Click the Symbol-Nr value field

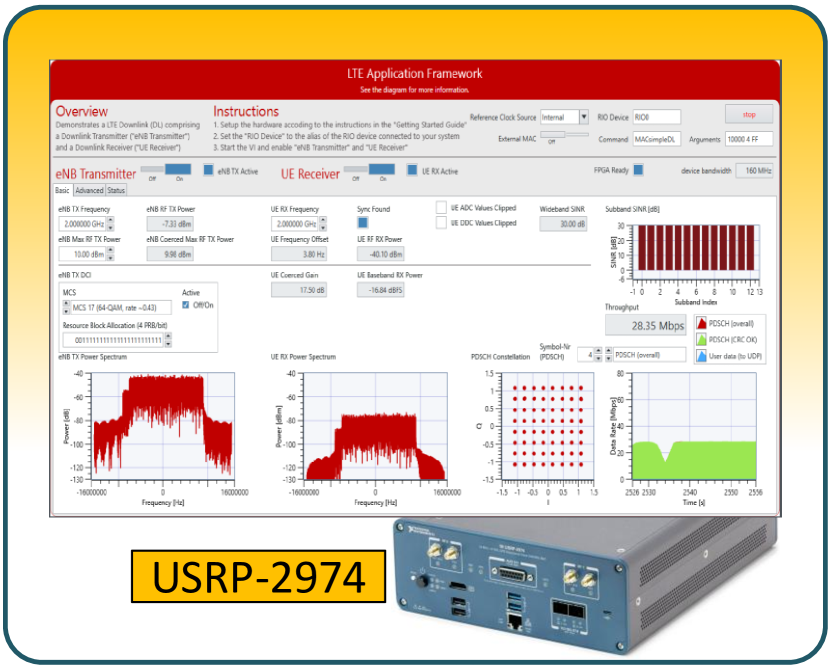click(x=586, y=355)
